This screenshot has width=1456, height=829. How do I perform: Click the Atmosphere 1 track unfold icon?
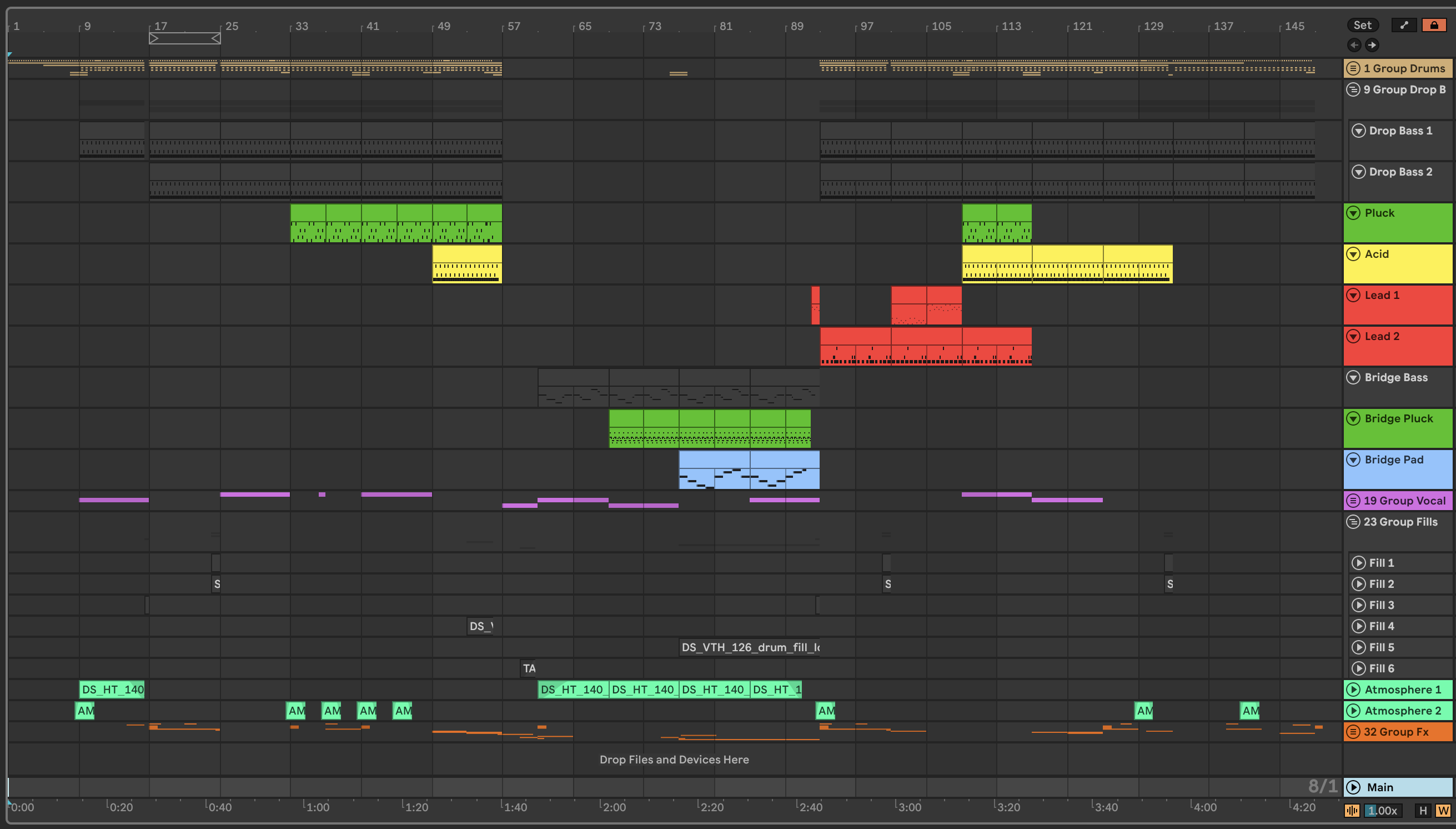click(1354, 690)
